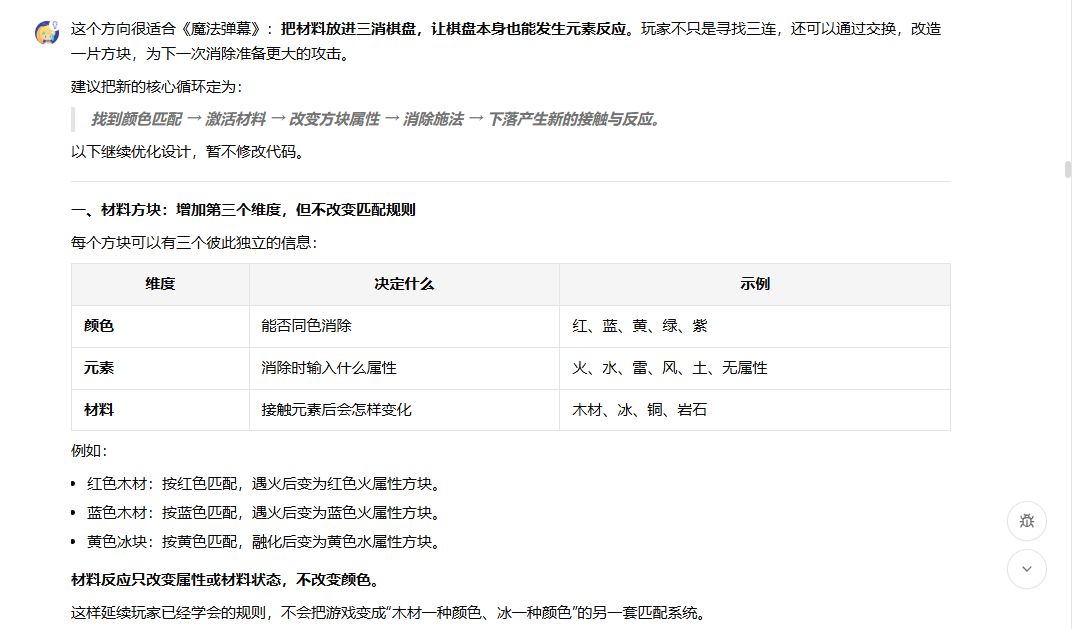Click the '决定什么' table column header
This screenshot has width=1076, height=629.
404,284
